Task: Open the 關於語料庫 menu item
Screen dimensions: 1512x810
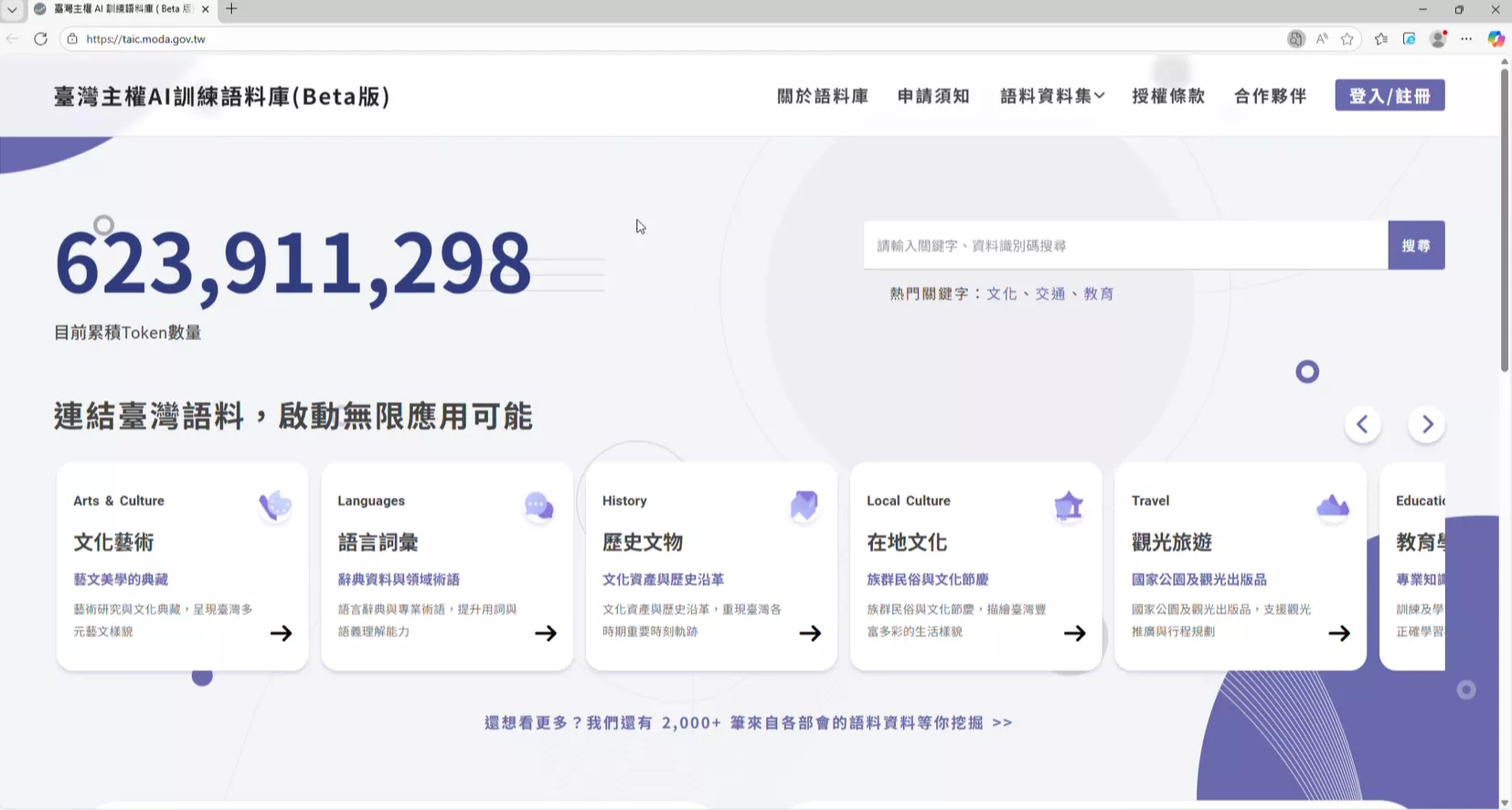Action: (x=822, y=96)
